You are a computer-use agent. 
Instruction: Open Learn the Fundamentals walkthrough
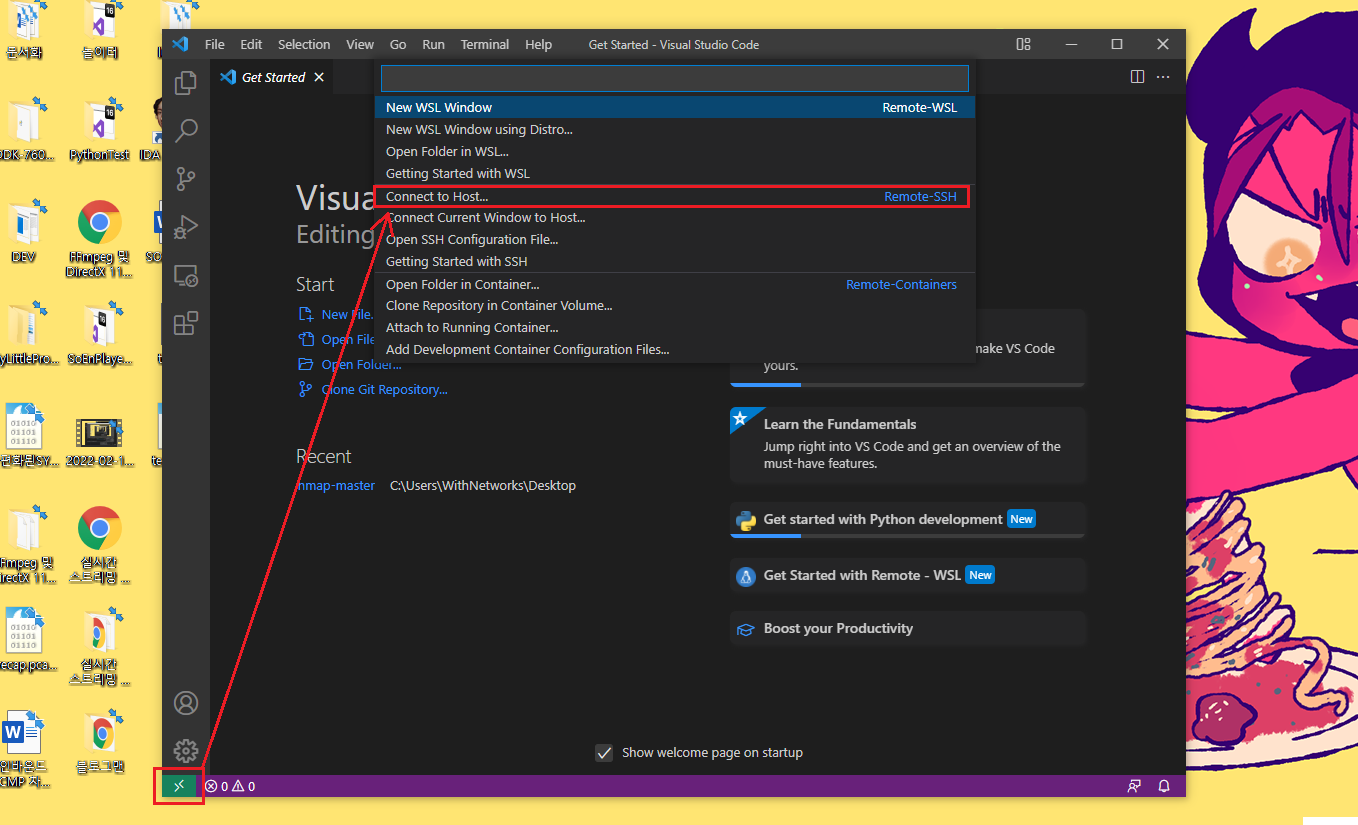[908, 443]
